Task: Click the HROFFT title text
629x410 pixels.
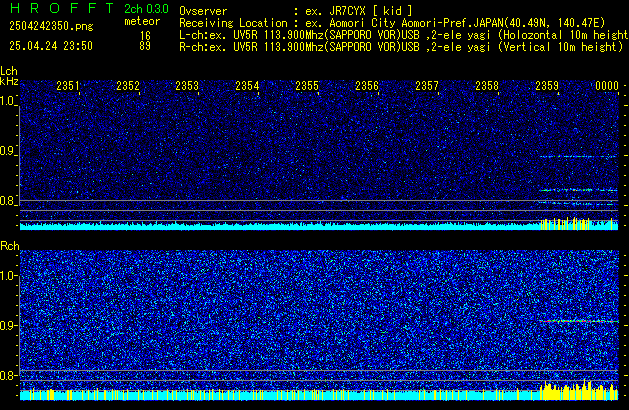Action: point(62,8)
